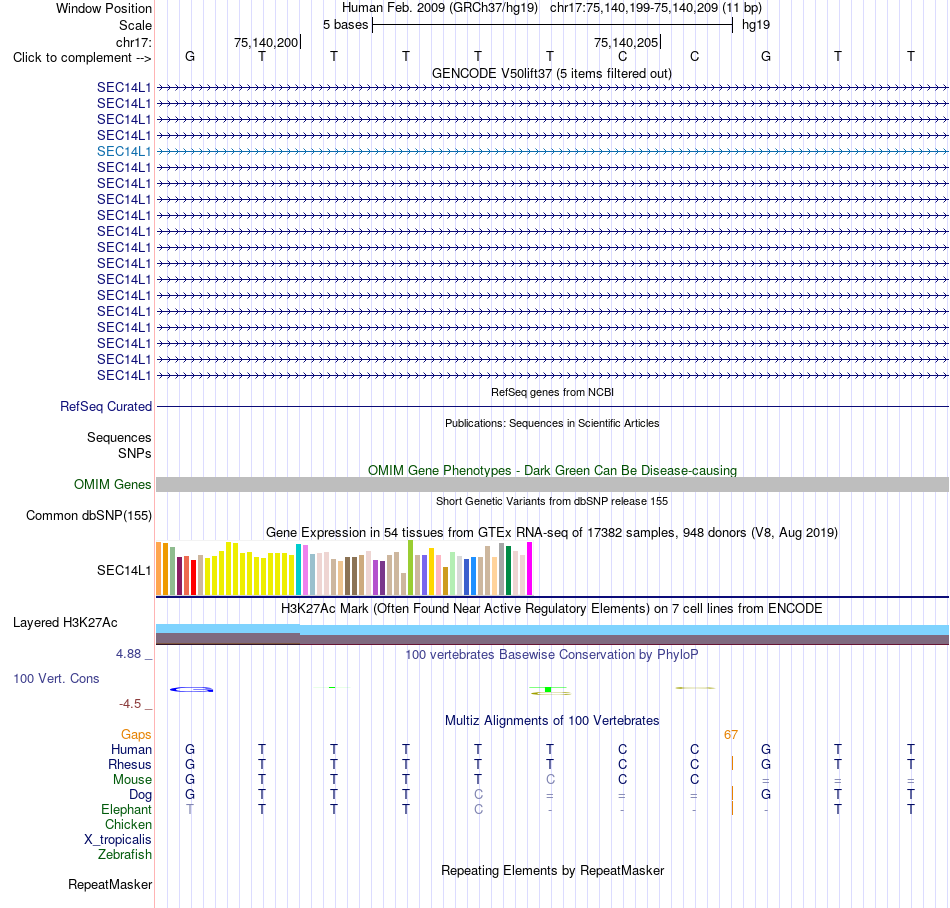Click the cyan bar in GTEx chart
This screenshot has width=950, height=908.
click(298, 569)
